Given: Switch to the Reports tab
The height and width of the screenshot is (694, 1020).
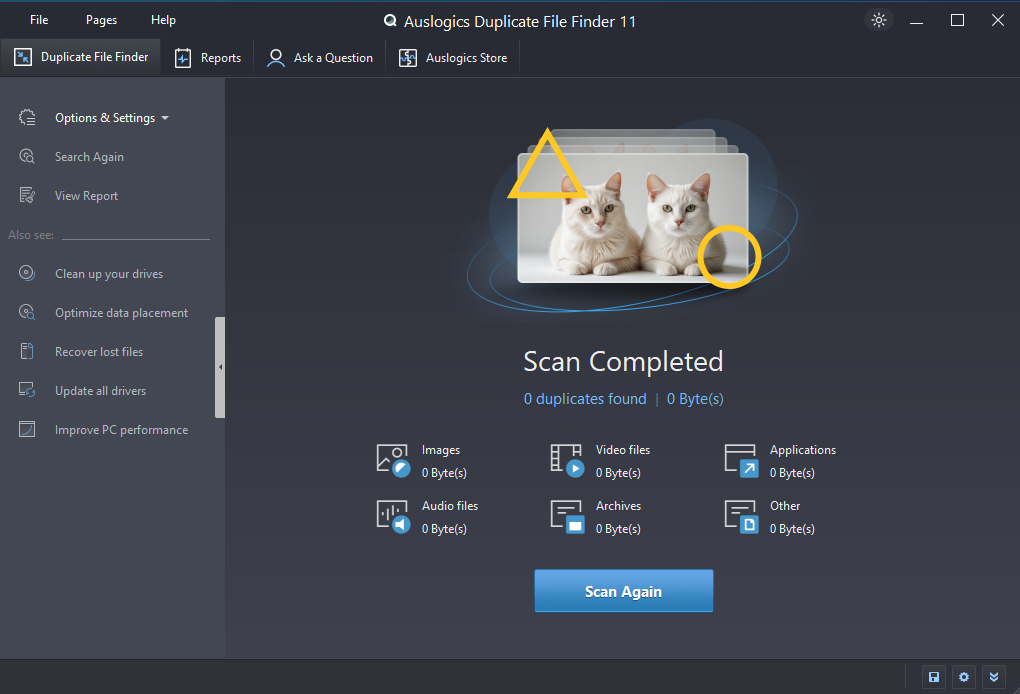Looking at the screenshot, I should 208,58.
